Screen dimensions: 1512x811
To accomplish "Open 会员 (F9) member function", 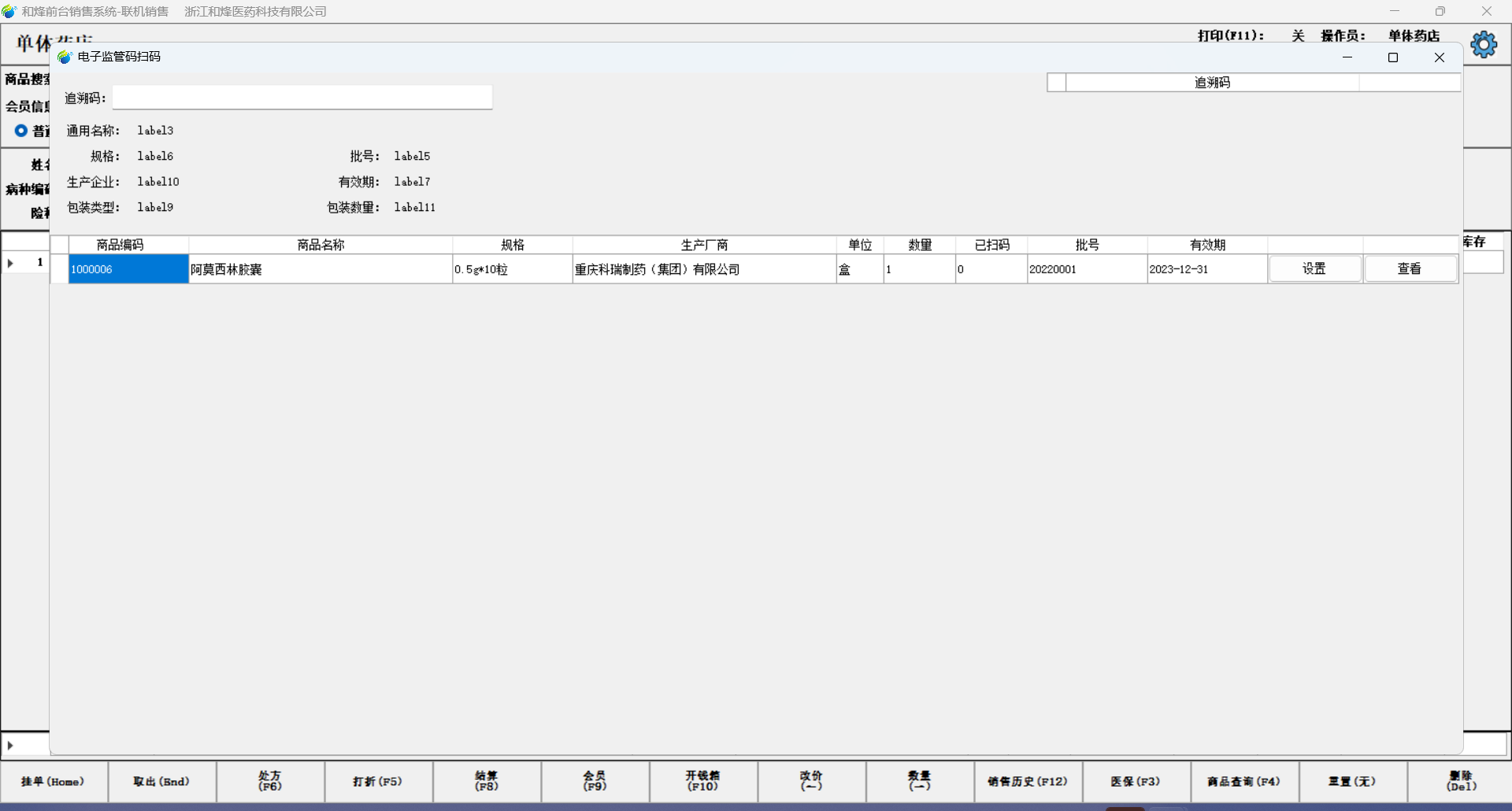I will (595, 781).
